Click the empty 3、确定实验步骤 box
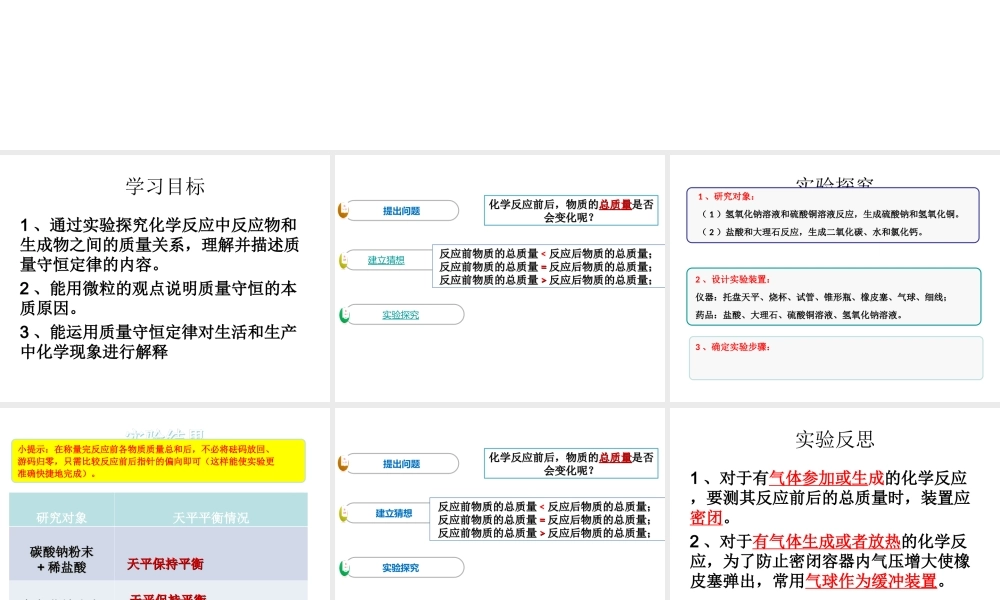Image resolution: width=1000 pixels, height=600 pixels. coord(836,358)
